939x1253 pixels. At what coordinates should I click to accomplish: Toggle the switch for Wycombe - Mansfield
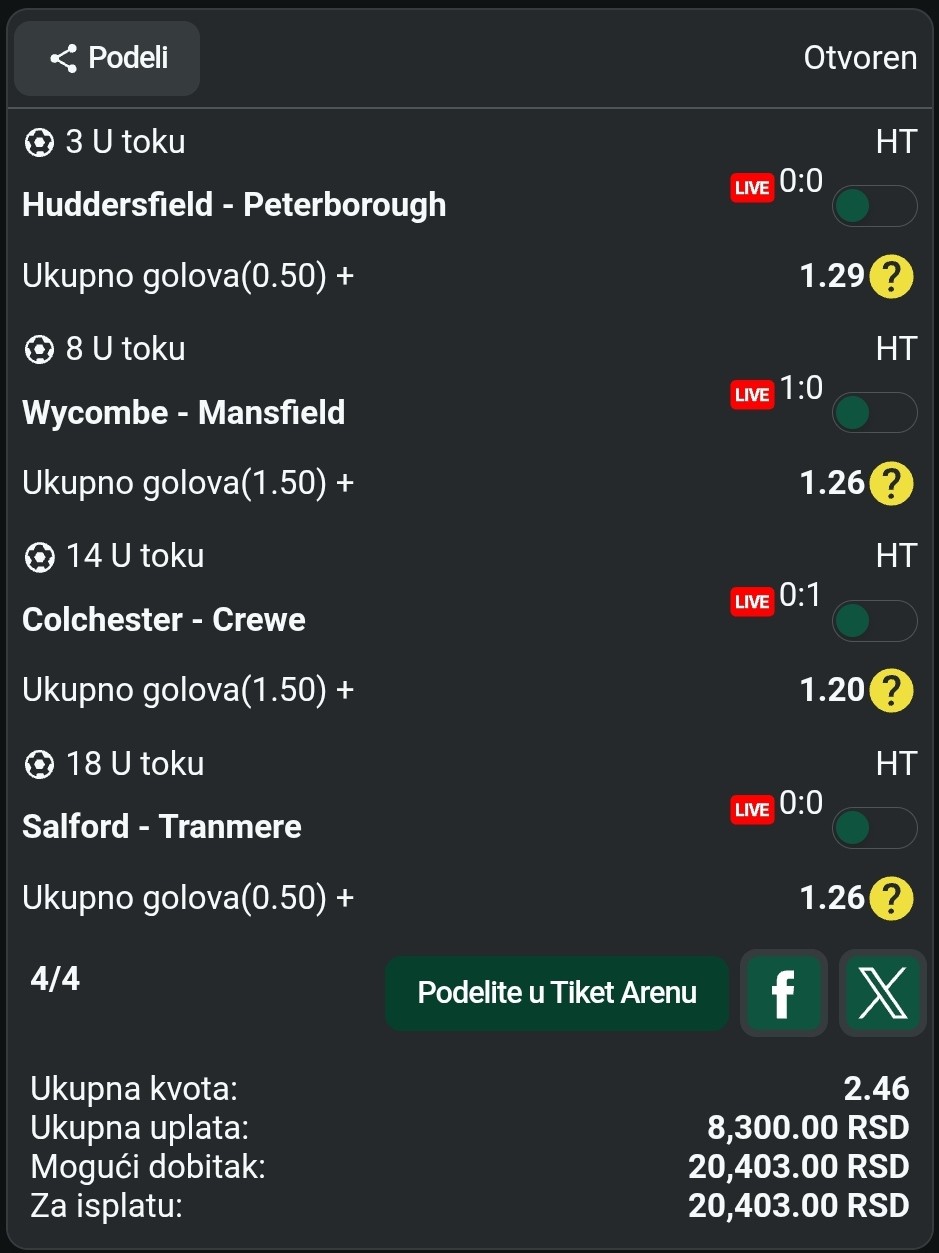coord(875,413)
